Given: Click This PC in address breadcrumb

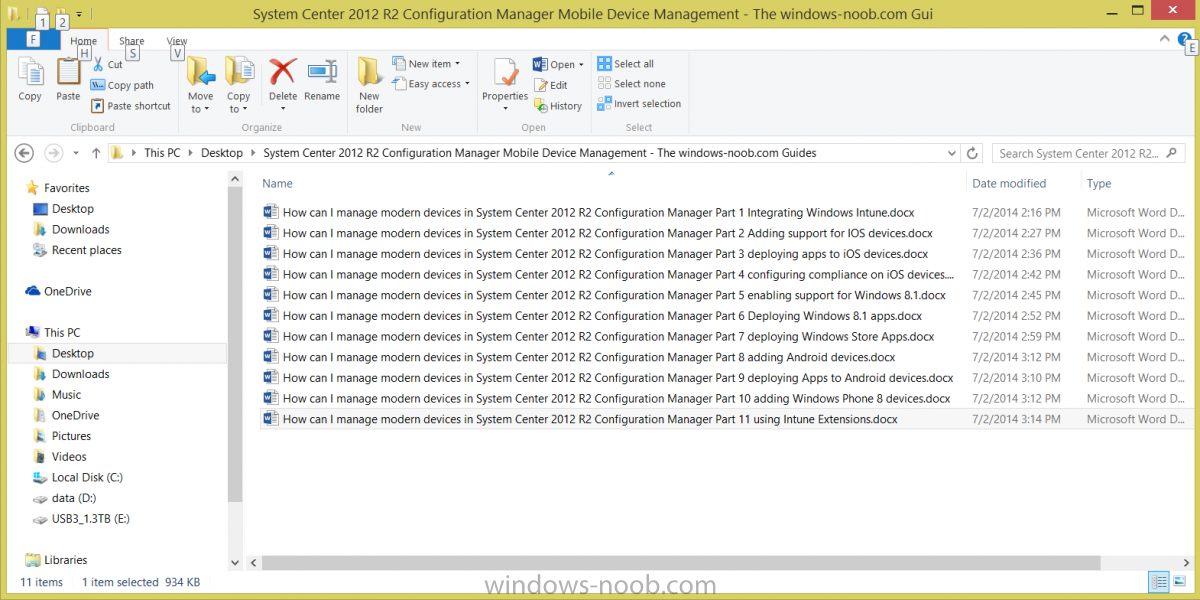Looking at the screenshot, I should coord(163,153).
